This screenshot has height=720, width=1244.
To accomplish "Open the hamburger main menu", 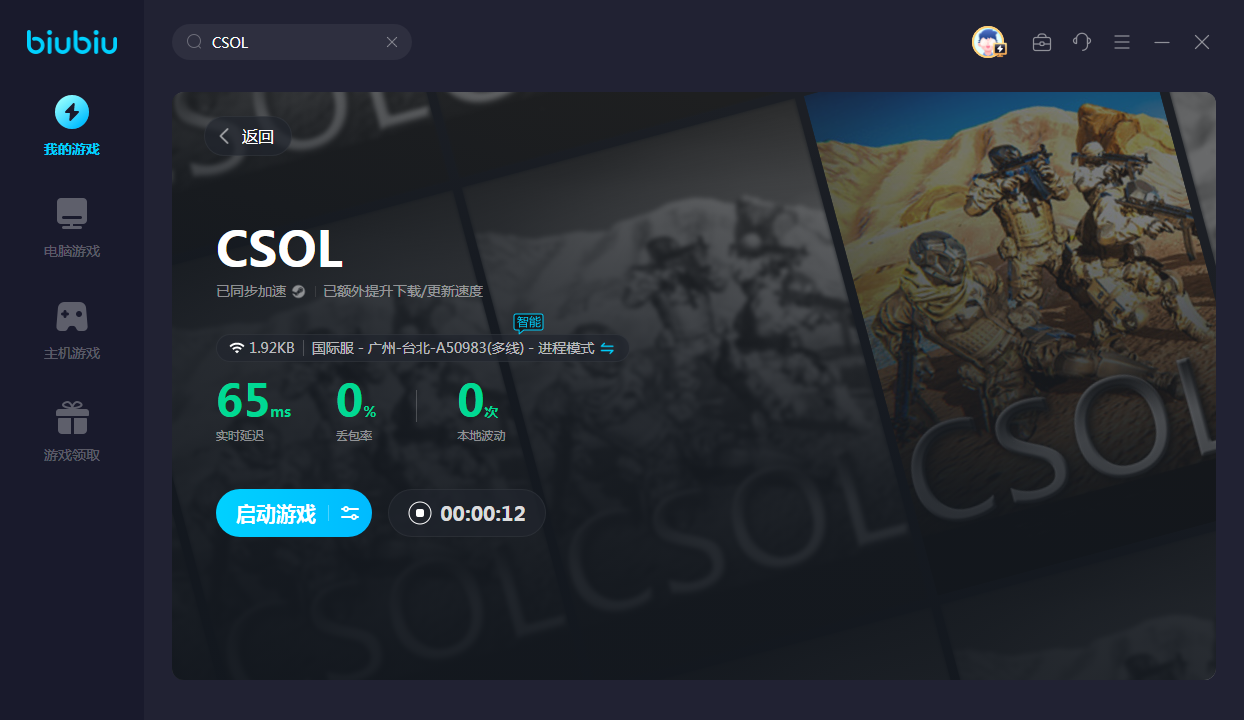I will click(1122, 42).
